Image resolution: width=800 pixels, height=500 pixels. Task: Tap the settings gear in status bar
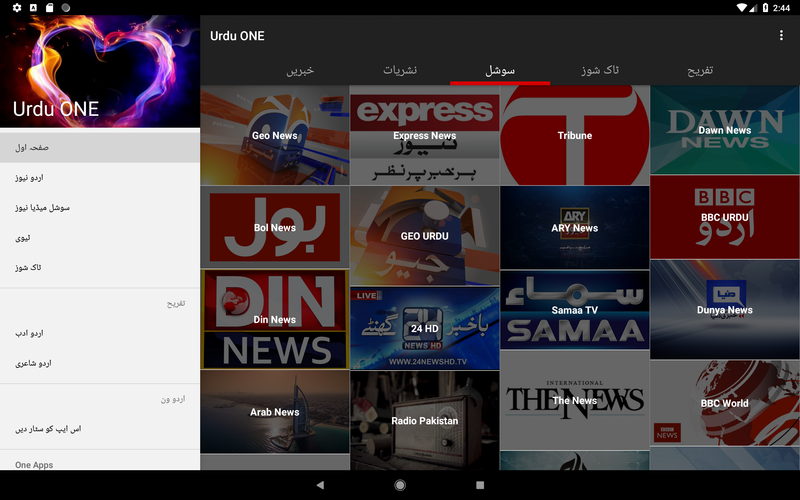(17, 8)
